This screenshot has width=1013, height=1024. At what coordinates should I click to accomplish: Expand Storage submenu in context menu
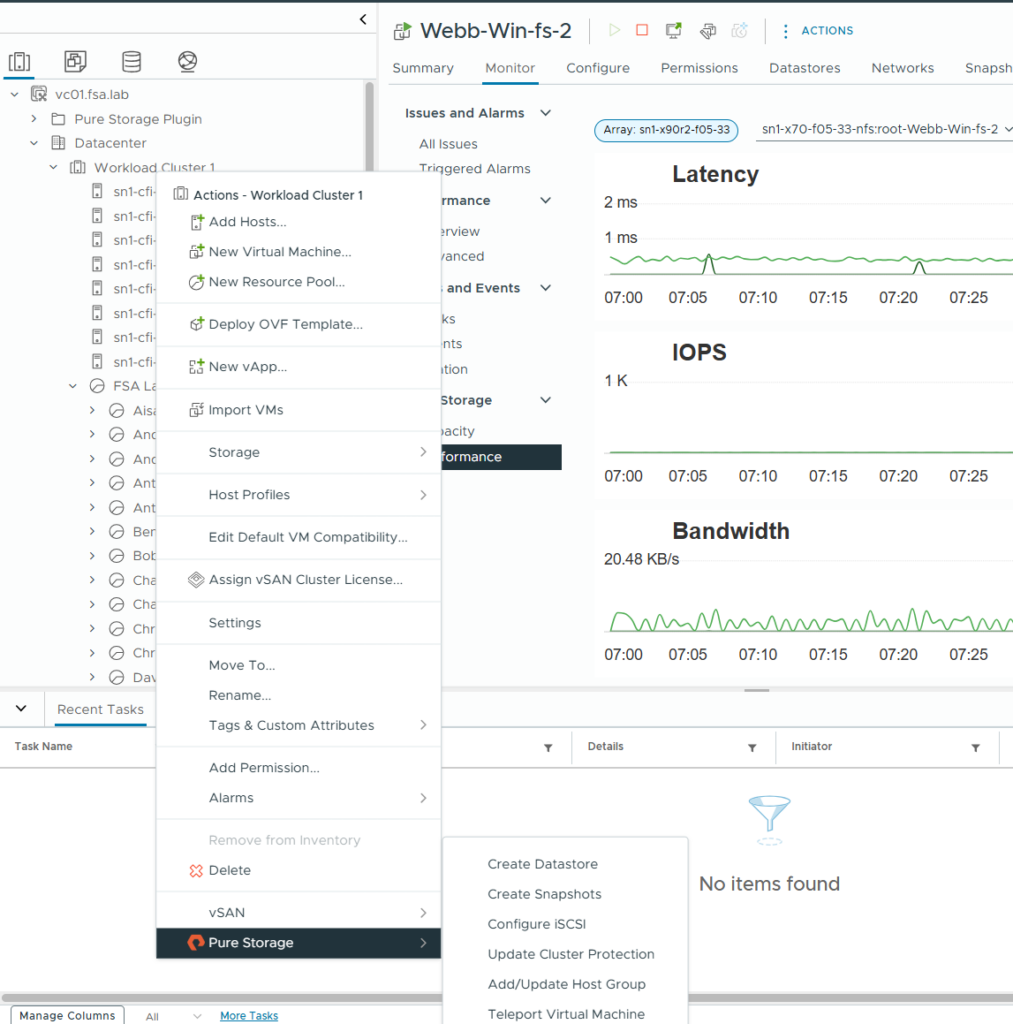[298, 452]
